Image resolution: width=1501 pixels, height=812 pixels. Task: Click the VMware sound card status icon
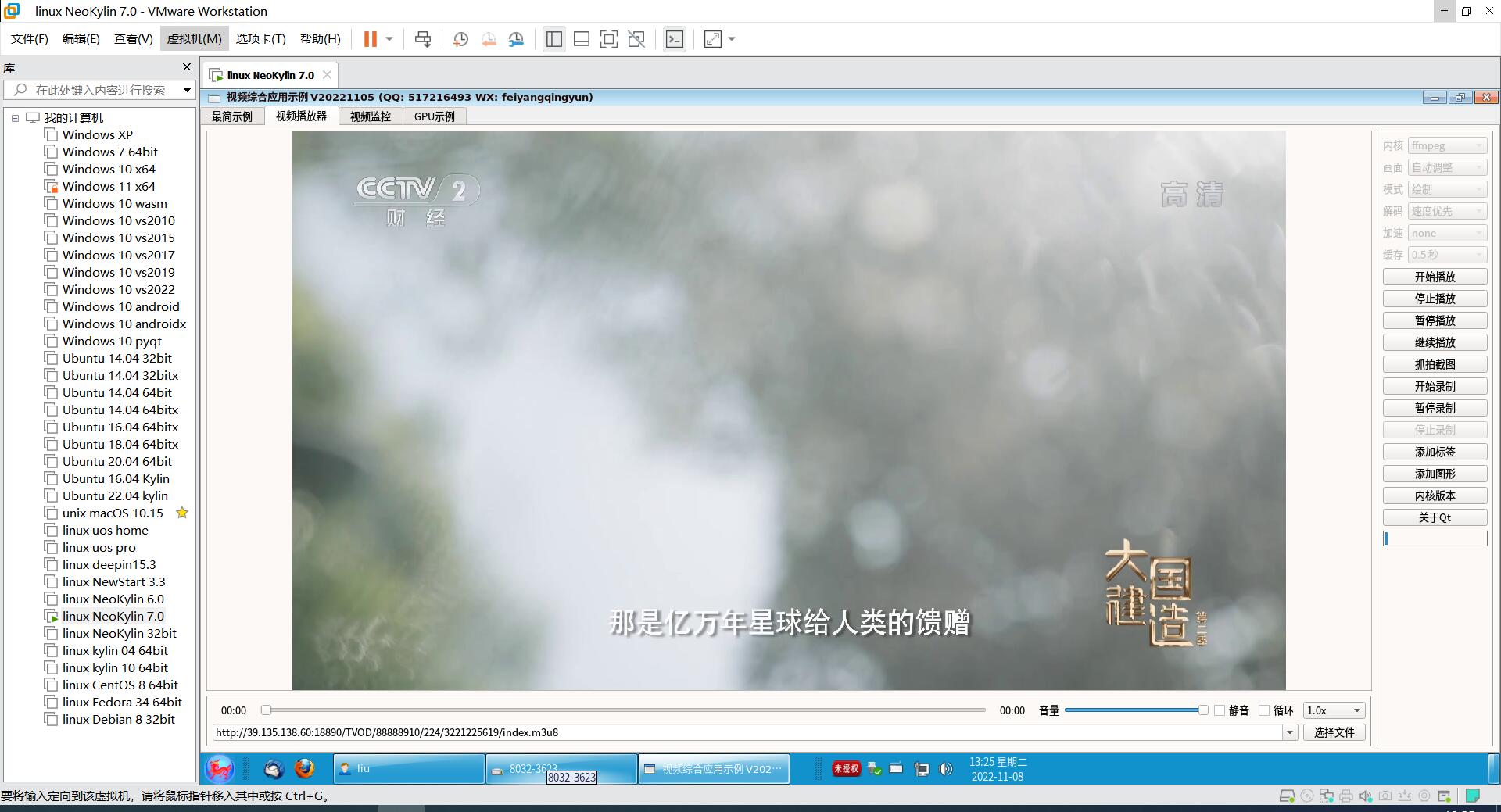1366,796
